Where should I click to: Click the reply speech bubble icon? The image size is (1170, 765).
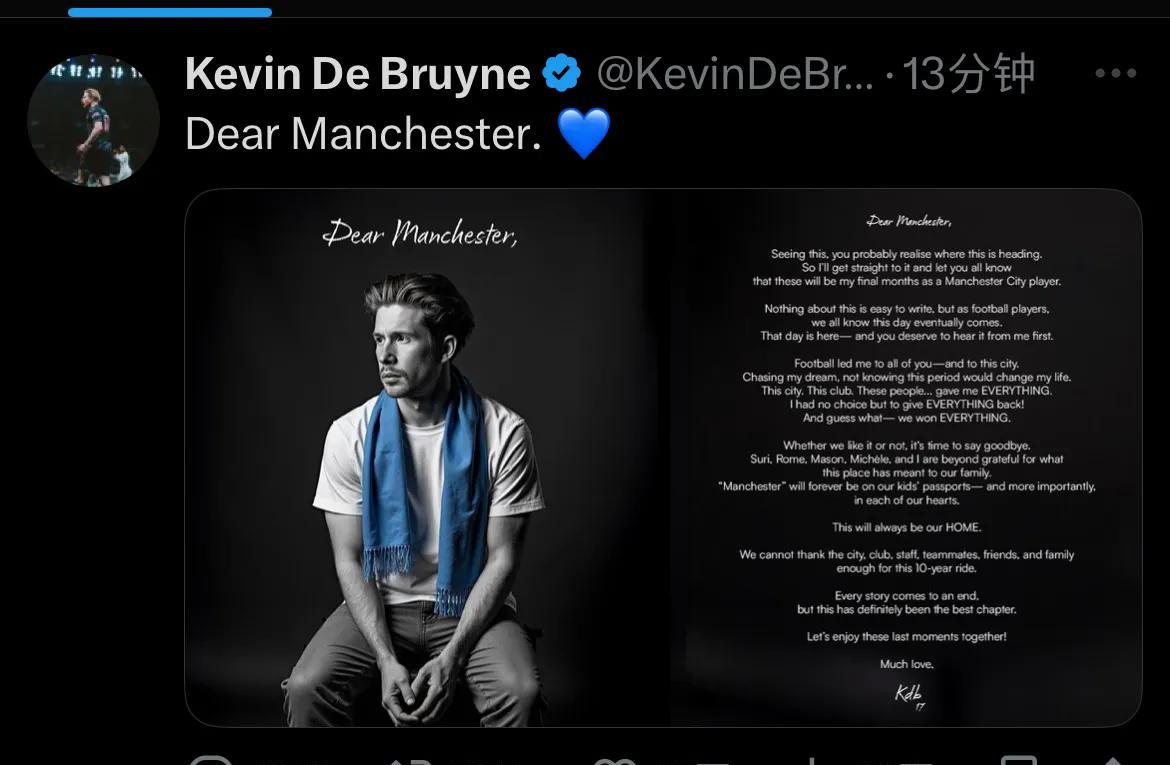(x=210, y=760)
